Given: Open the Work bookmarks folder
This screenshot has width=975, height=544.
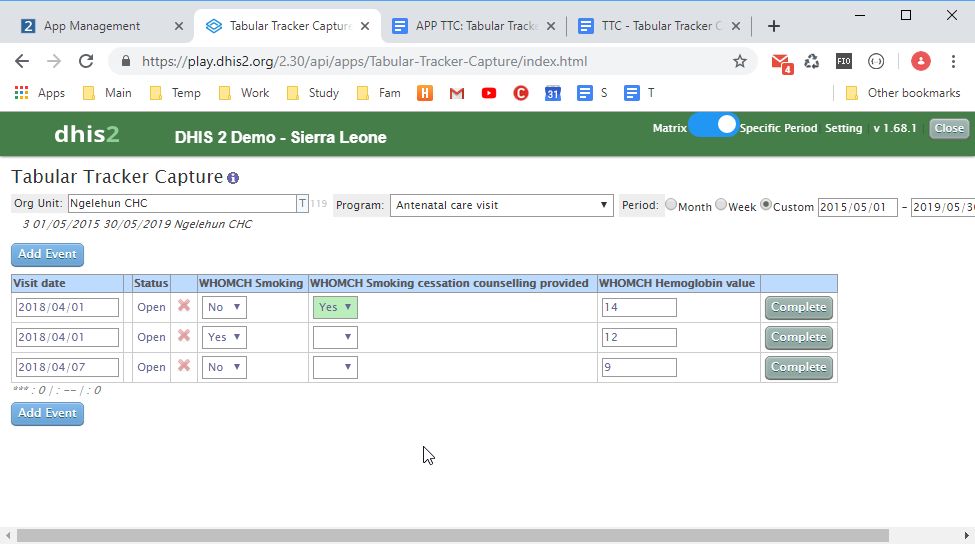Looking at the screenshot, I should [x=244, y=93].
